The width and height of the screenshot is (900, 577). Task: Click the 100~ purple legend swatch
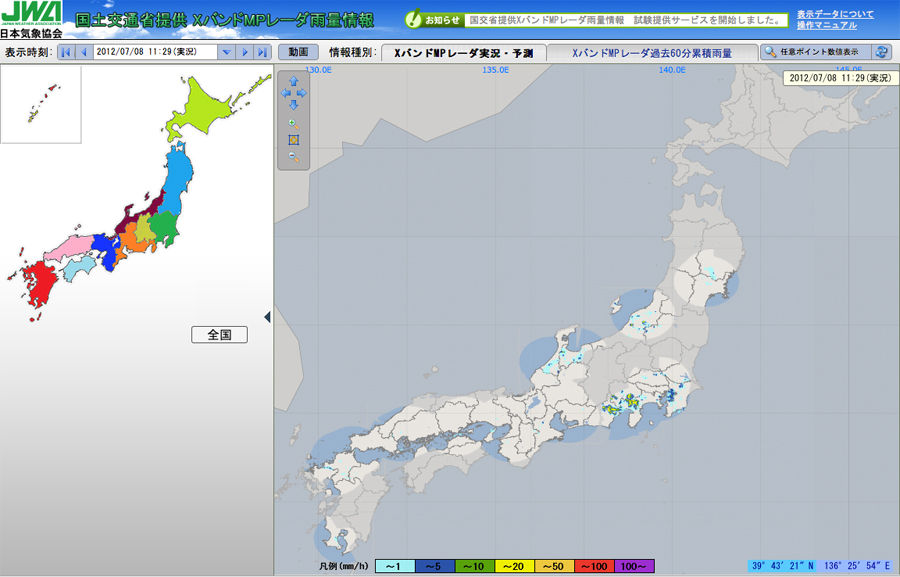coord(634,567)
